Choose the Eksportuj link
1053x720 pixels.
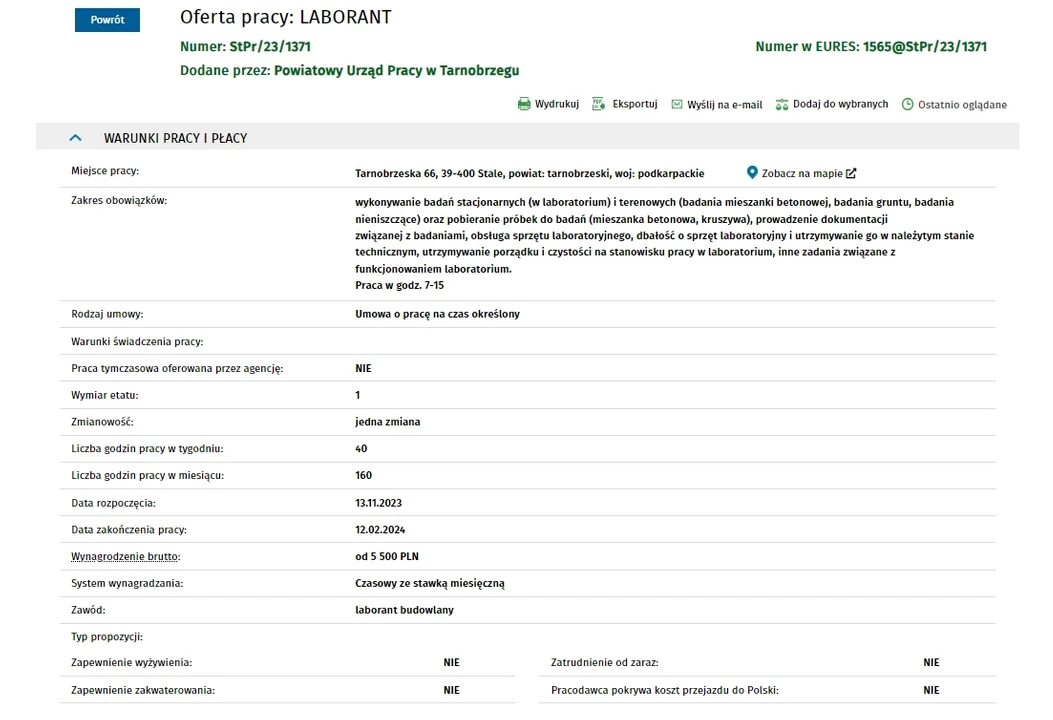pos(635,104)
